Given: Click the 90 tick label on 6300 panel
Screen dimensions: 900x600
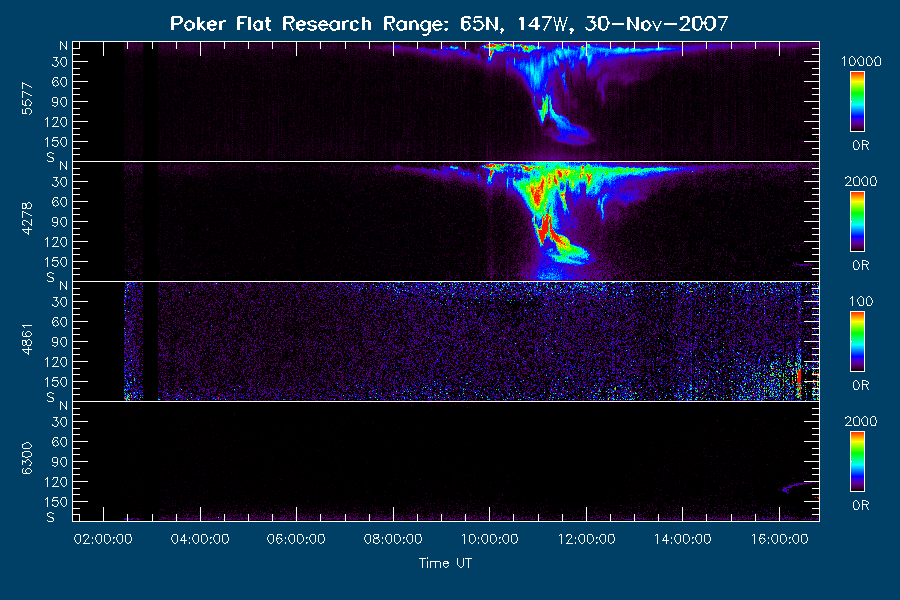Looking at the screenshot, I should [60, 462].
